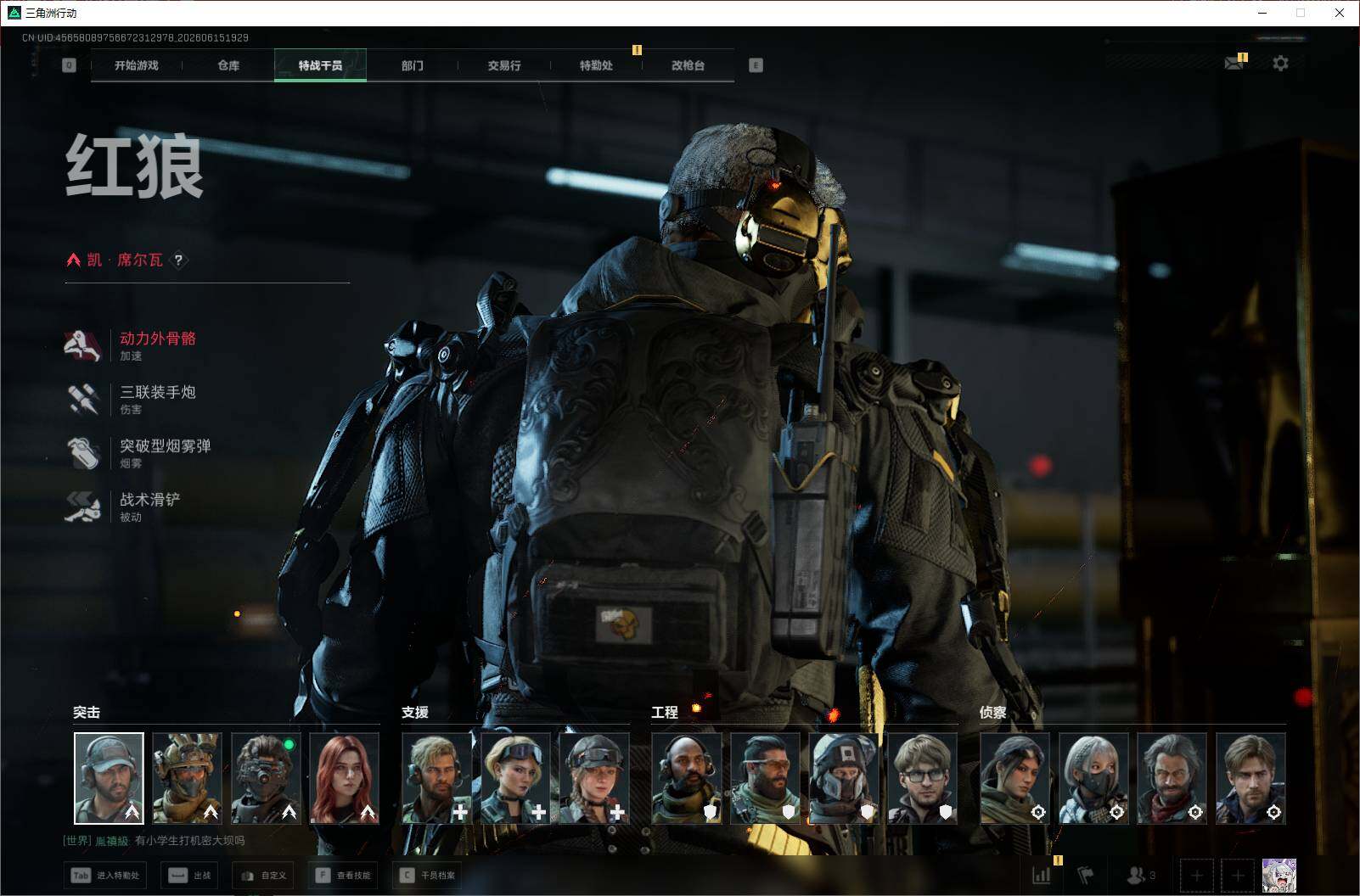Open the player avatar in bottom-right
The height and width of the screenshot is (896, 1360).
[x=1279, y=876]
